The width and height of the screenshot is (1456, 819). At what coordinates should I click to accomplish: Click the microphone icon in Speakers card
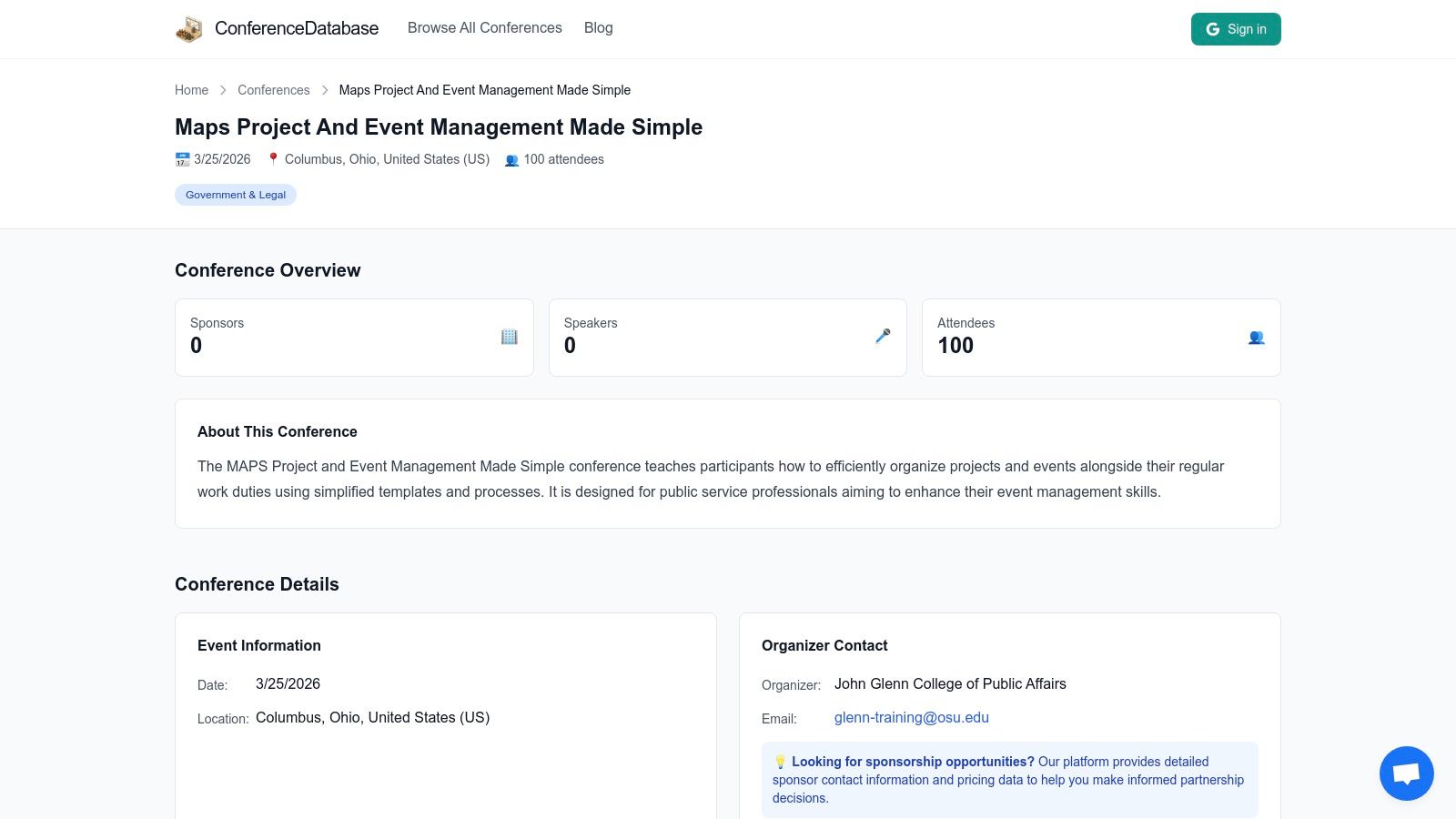[x=883, y=337]
